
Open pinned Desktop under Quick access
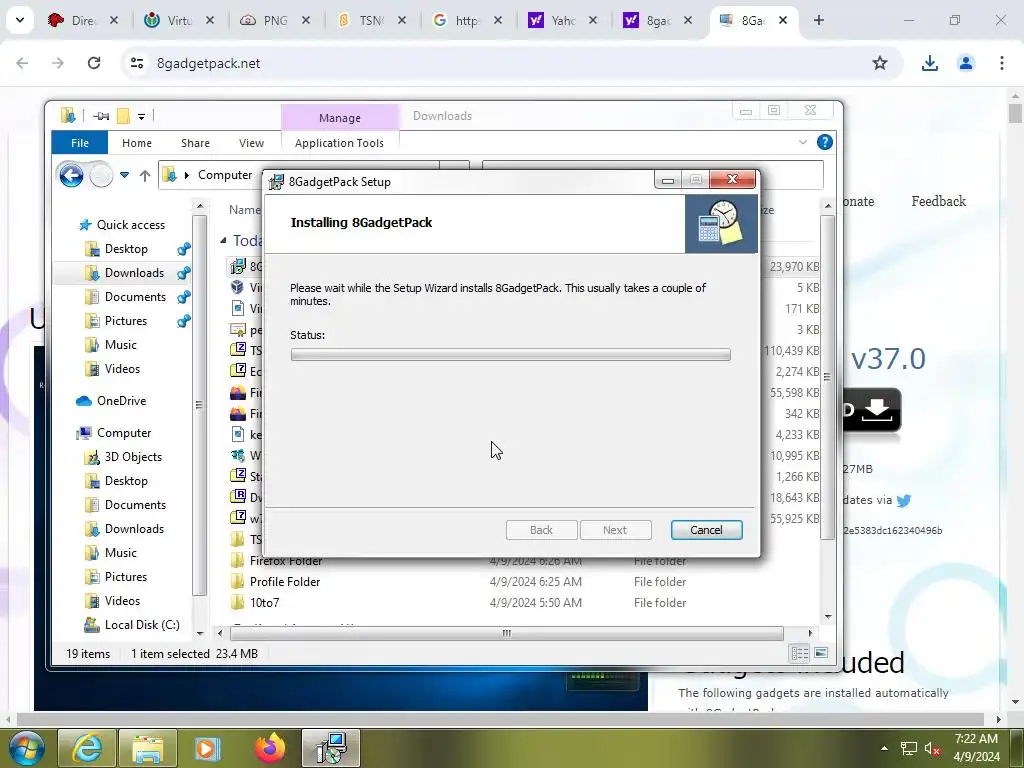point(125,249)
